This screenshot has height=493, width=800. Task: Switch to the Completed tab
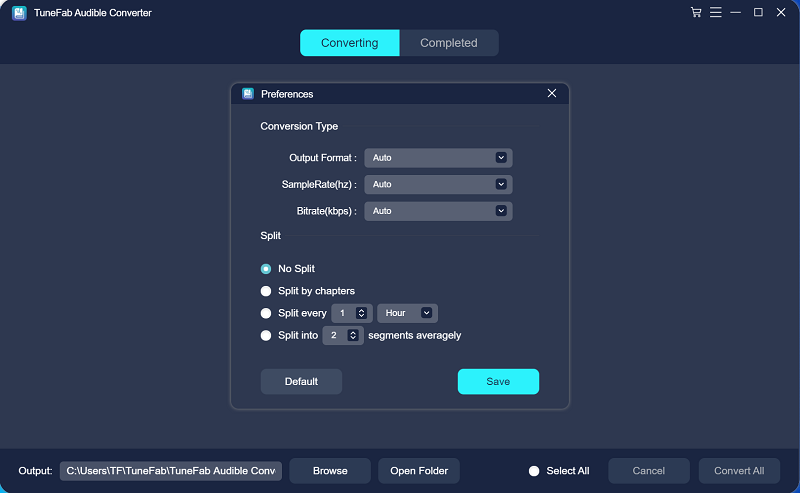(448, 43)
